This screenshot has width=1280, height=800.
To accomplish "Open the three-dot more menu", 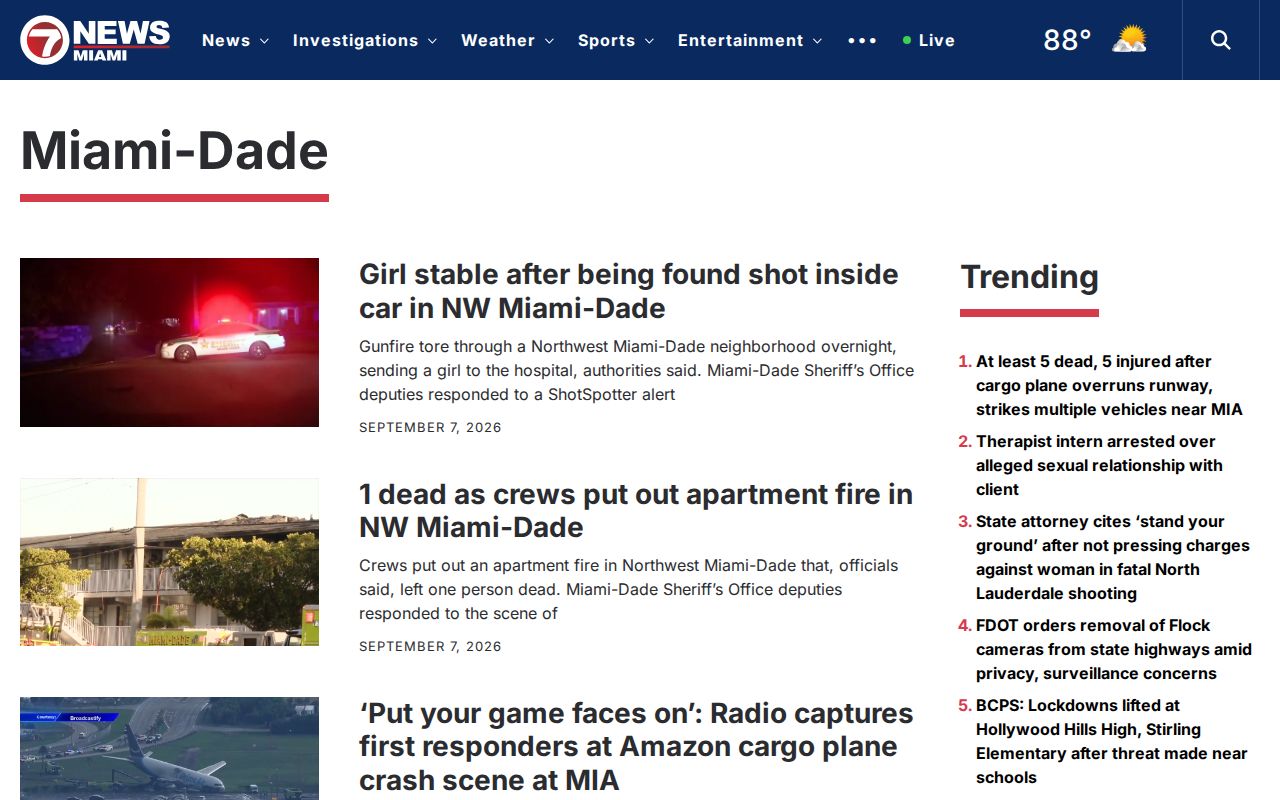I will click(862, 40).
